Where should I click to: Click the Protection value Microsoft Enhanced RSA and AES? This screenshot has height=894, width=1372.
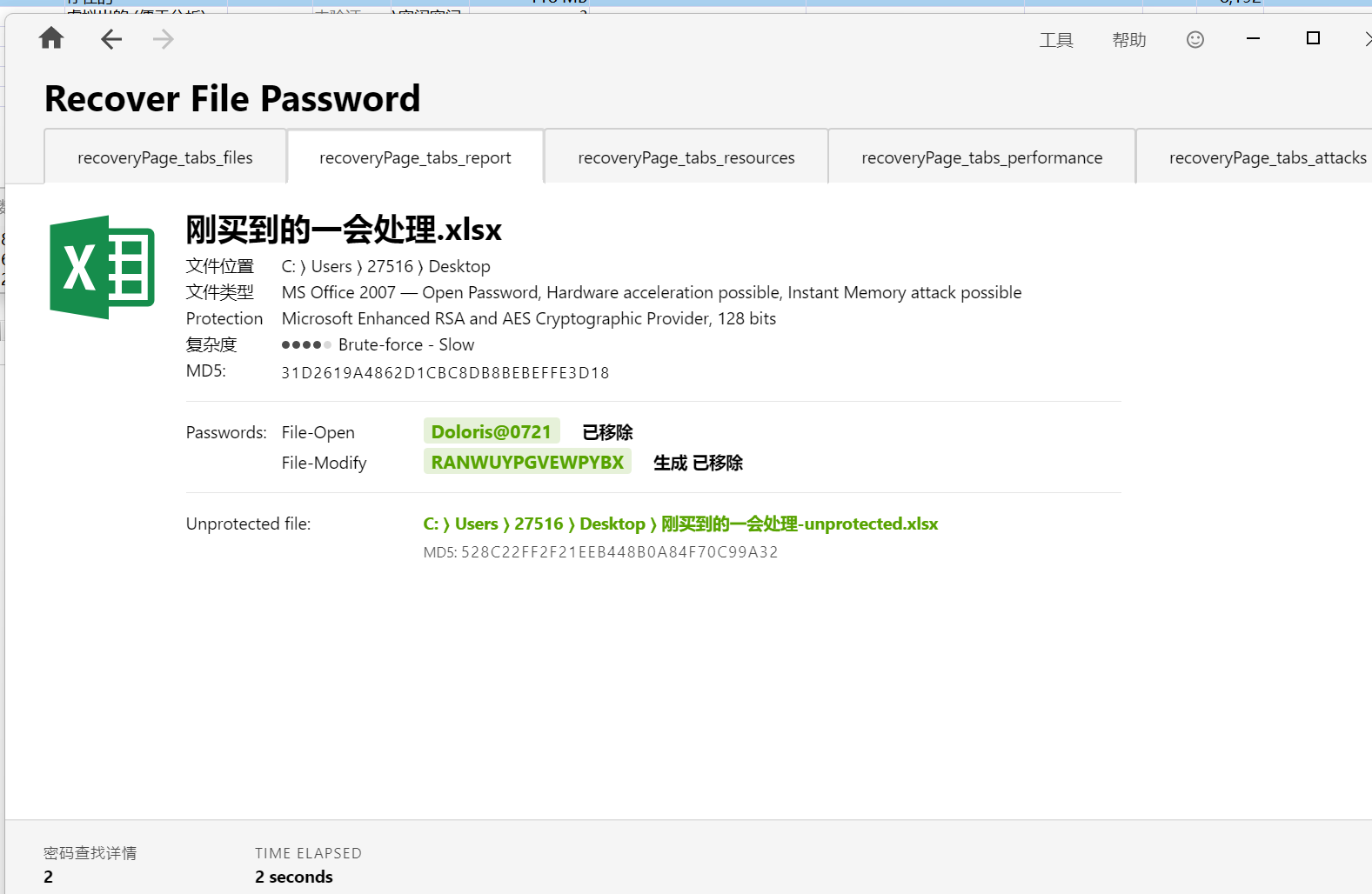(x=528, y=318)
